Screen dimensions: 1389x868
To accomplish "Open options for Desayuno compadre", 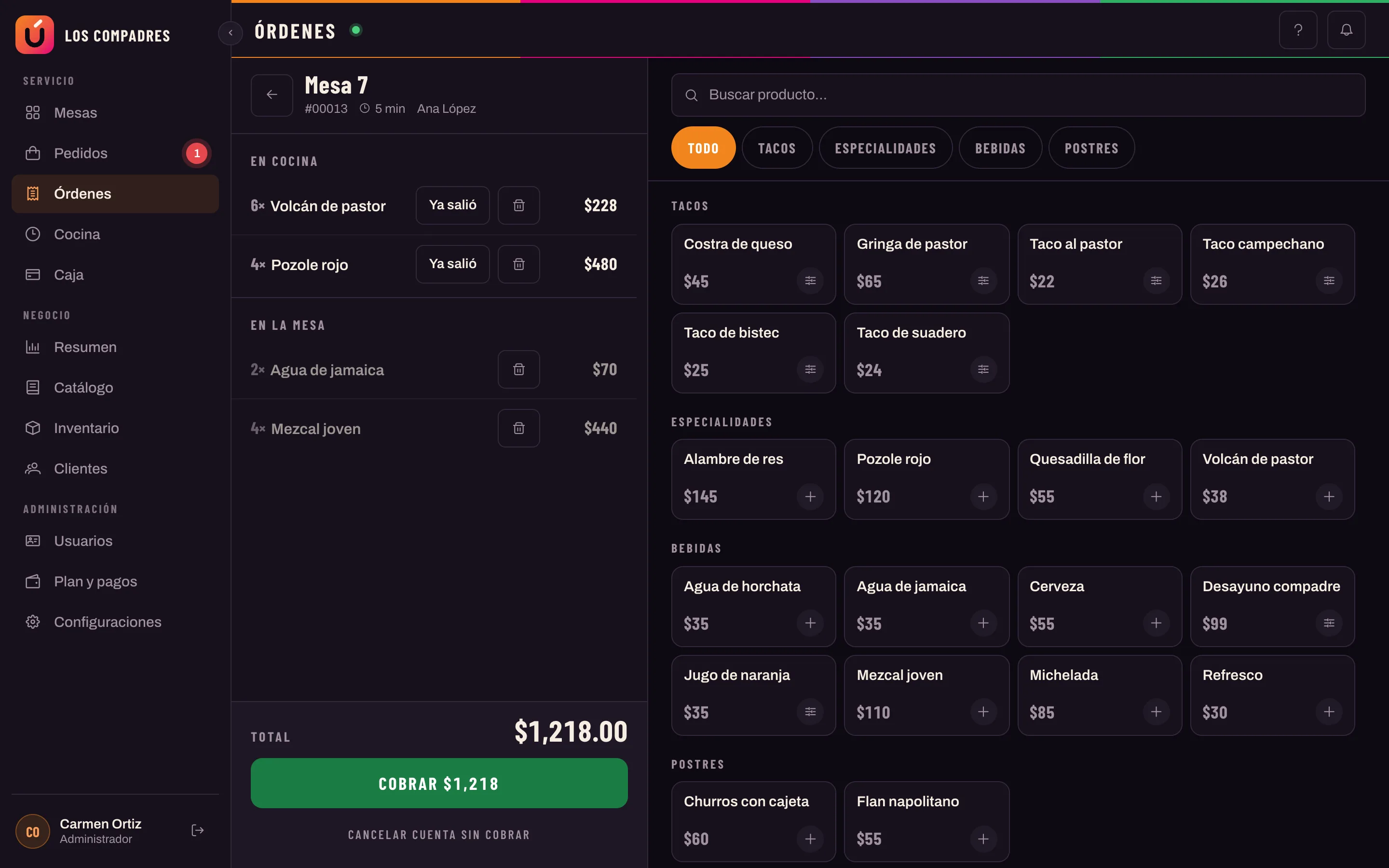I will (x=1329, y=623).
